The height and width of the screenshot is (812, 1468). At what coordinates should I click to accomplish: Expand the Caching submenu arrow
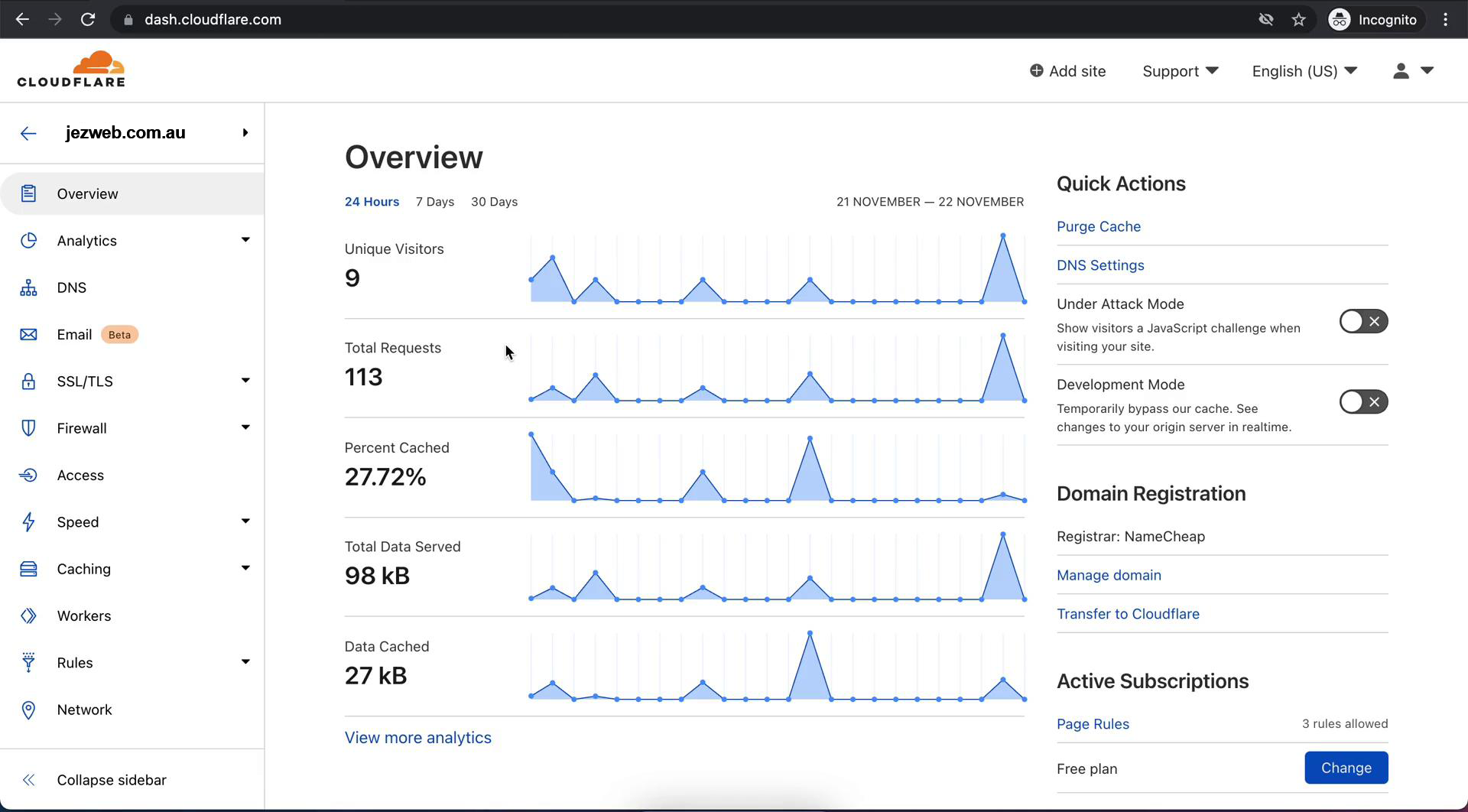pos(245,568)
